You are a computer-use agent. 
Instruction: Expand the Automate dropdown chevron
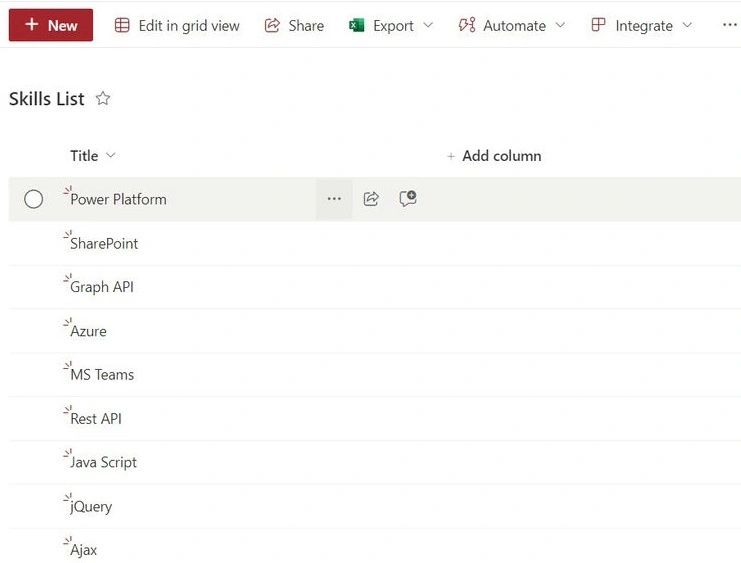pos(560,25)
